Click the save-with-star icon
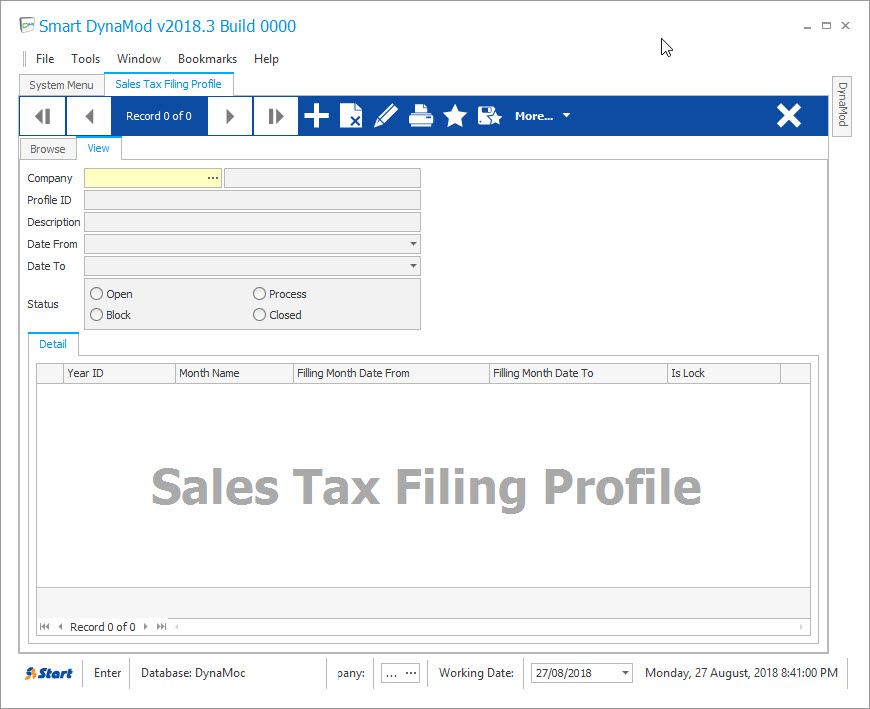The image size is (870, 709). point(489,116)
